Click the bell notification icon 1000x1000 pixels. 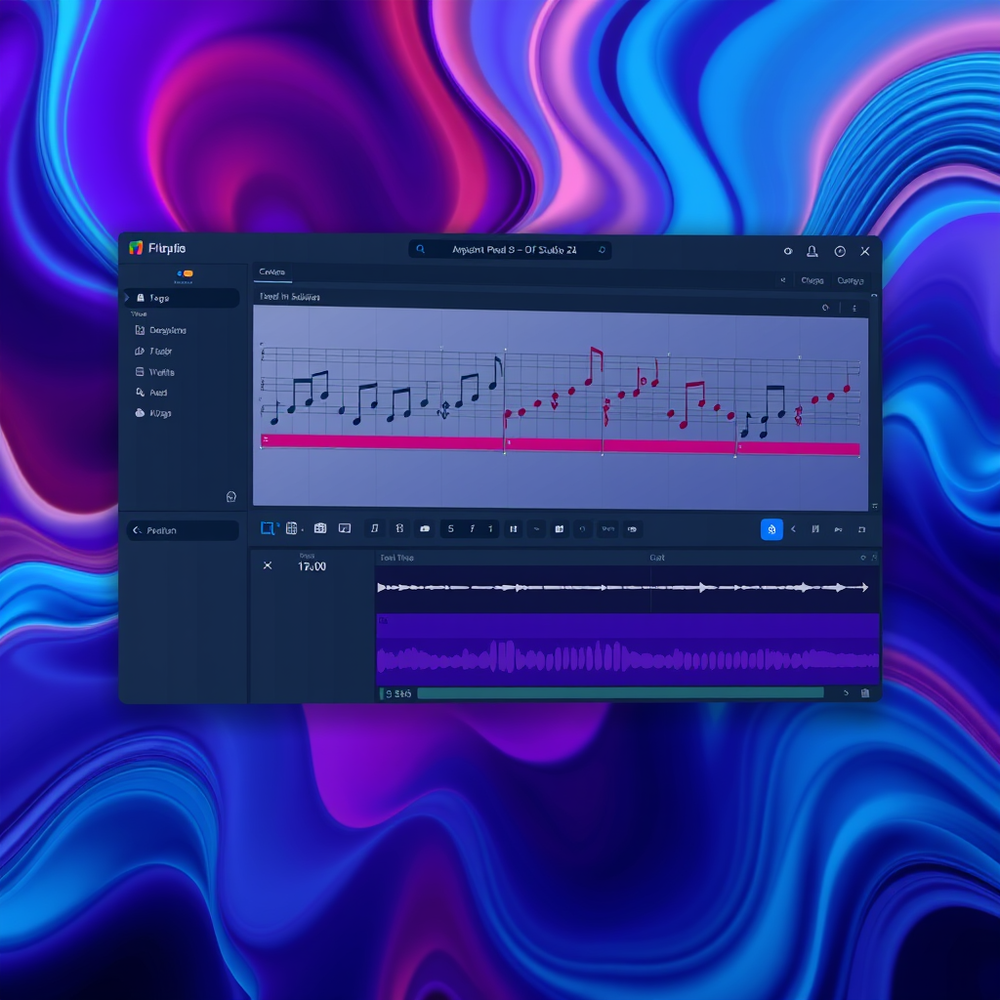click(812, 251)
